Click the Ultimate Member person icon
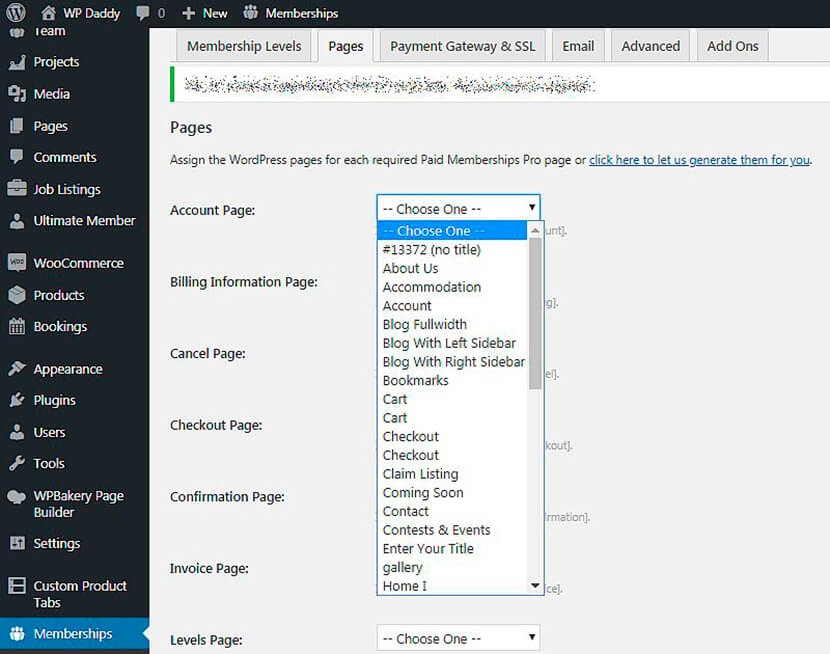Screen dimensions: 830x654 coord(17,221)
